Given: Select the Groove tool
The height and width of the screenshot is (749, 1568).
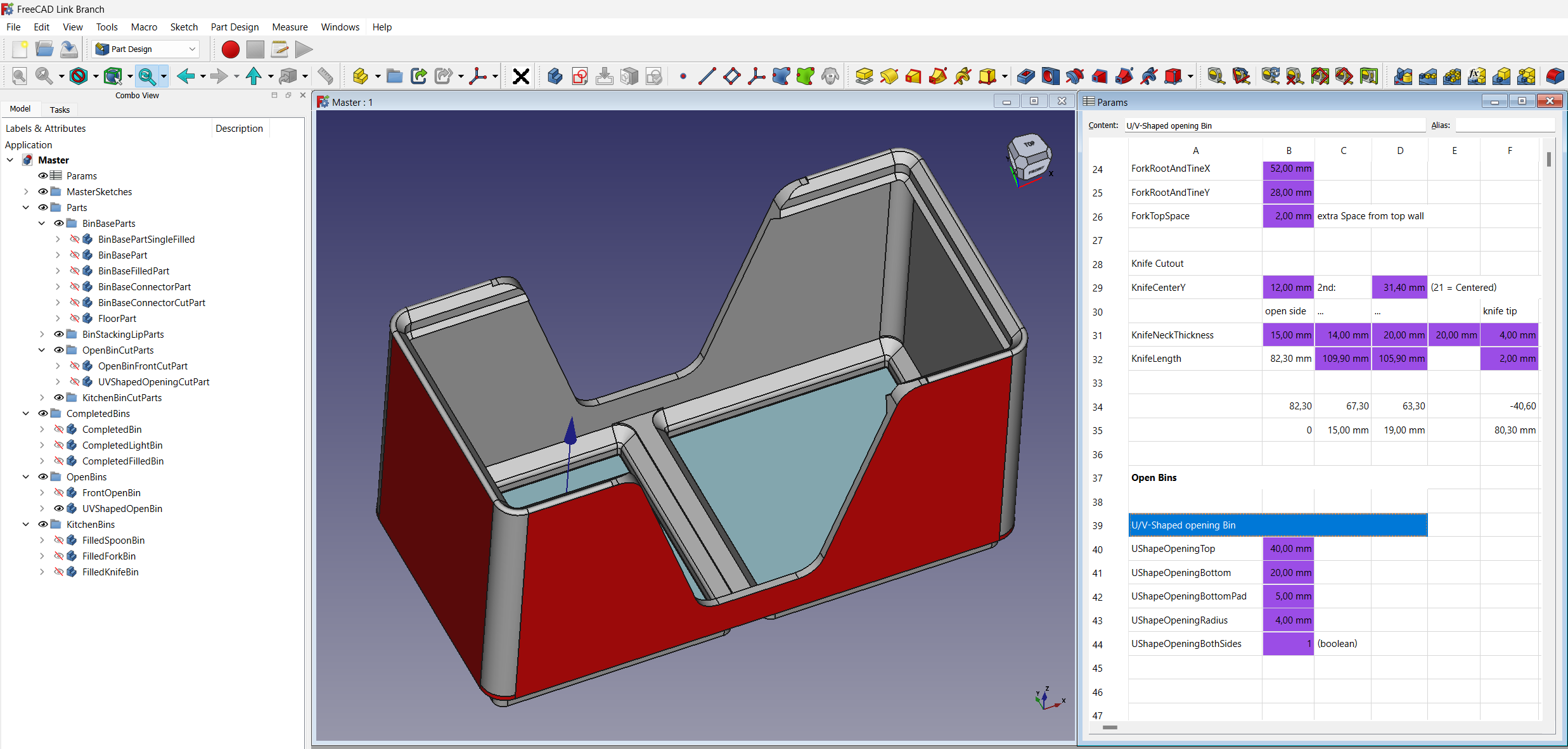Looking at the screenshot, I should [x=1075, y=76].
